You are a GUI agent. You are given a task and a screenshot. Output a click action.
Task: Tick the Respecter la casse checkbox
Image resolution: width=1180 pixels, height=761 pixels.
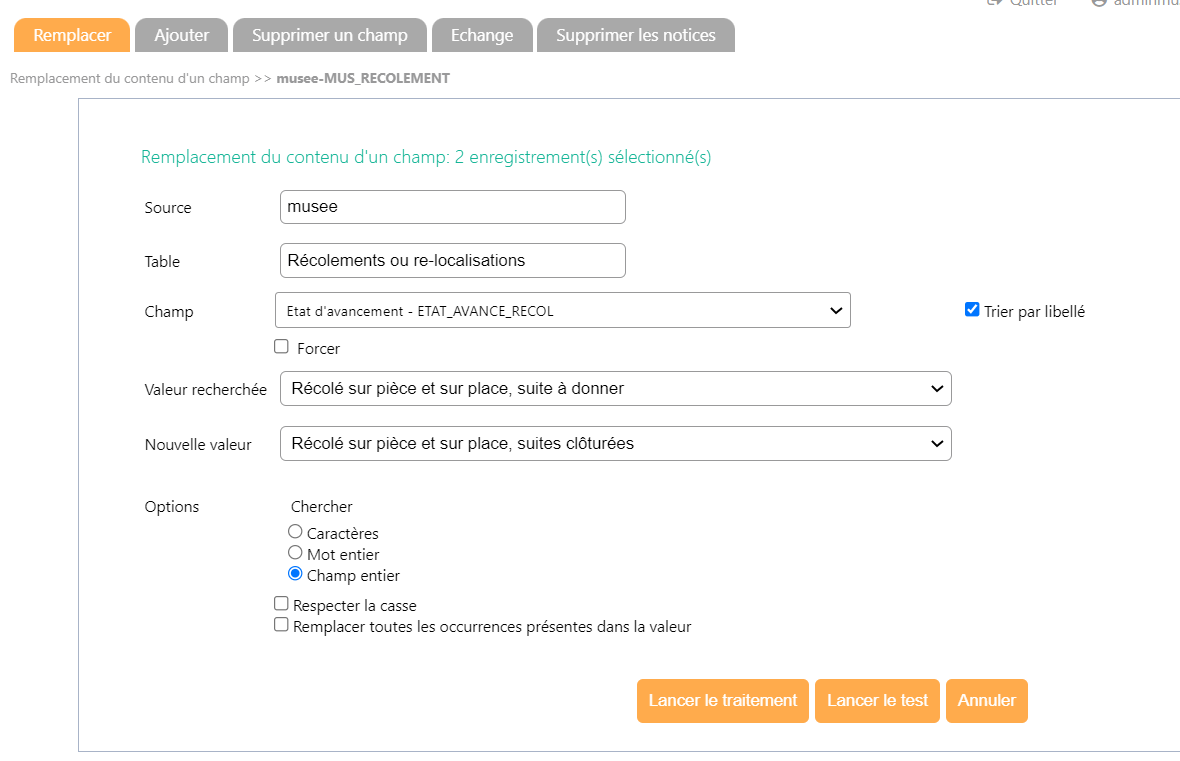coord(282,604)
